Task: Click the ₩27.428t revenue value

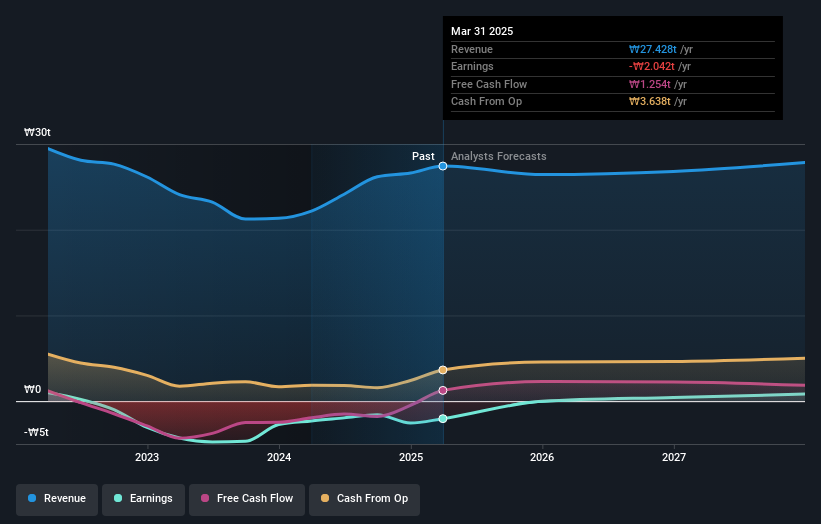Action: tap(653, 49)
